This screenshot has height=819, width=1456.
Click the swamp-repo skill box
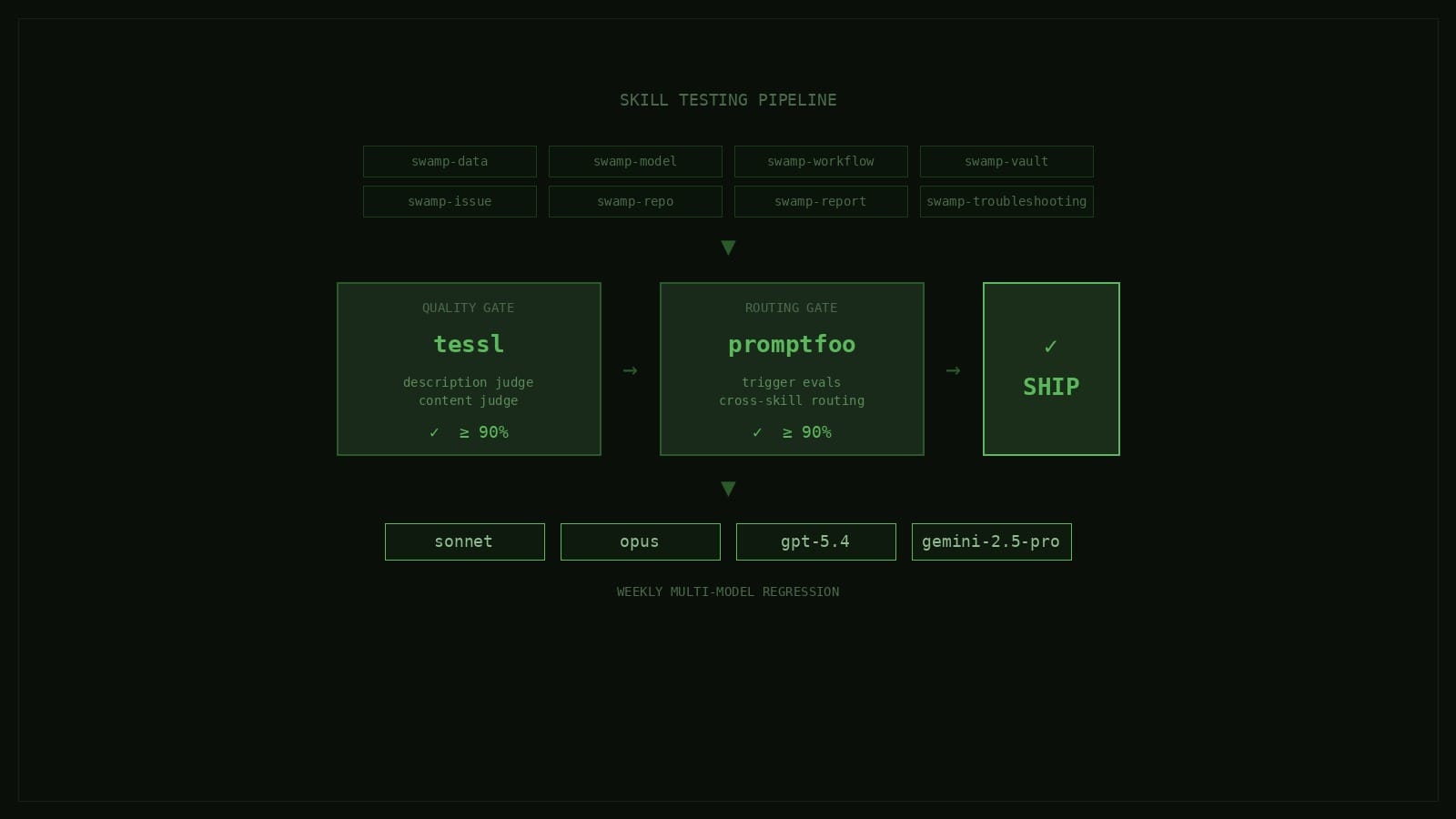point(635,201)
